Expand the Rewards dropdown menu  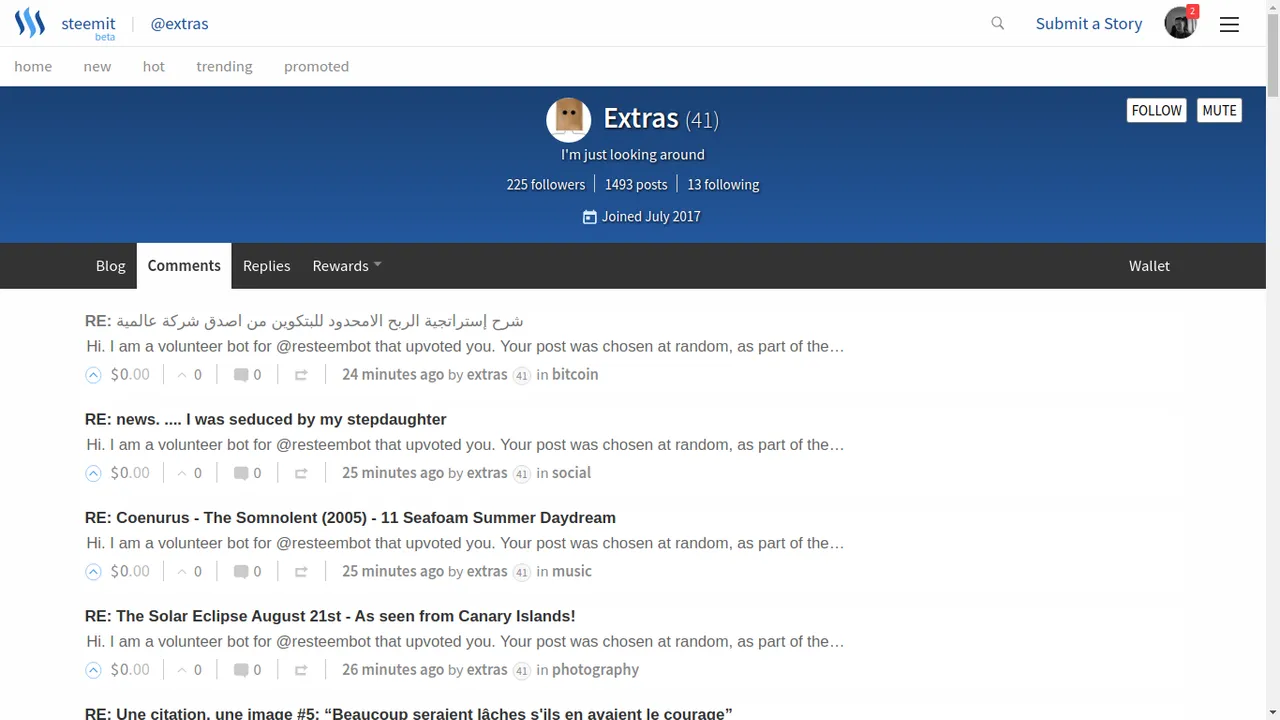(346, 266)
